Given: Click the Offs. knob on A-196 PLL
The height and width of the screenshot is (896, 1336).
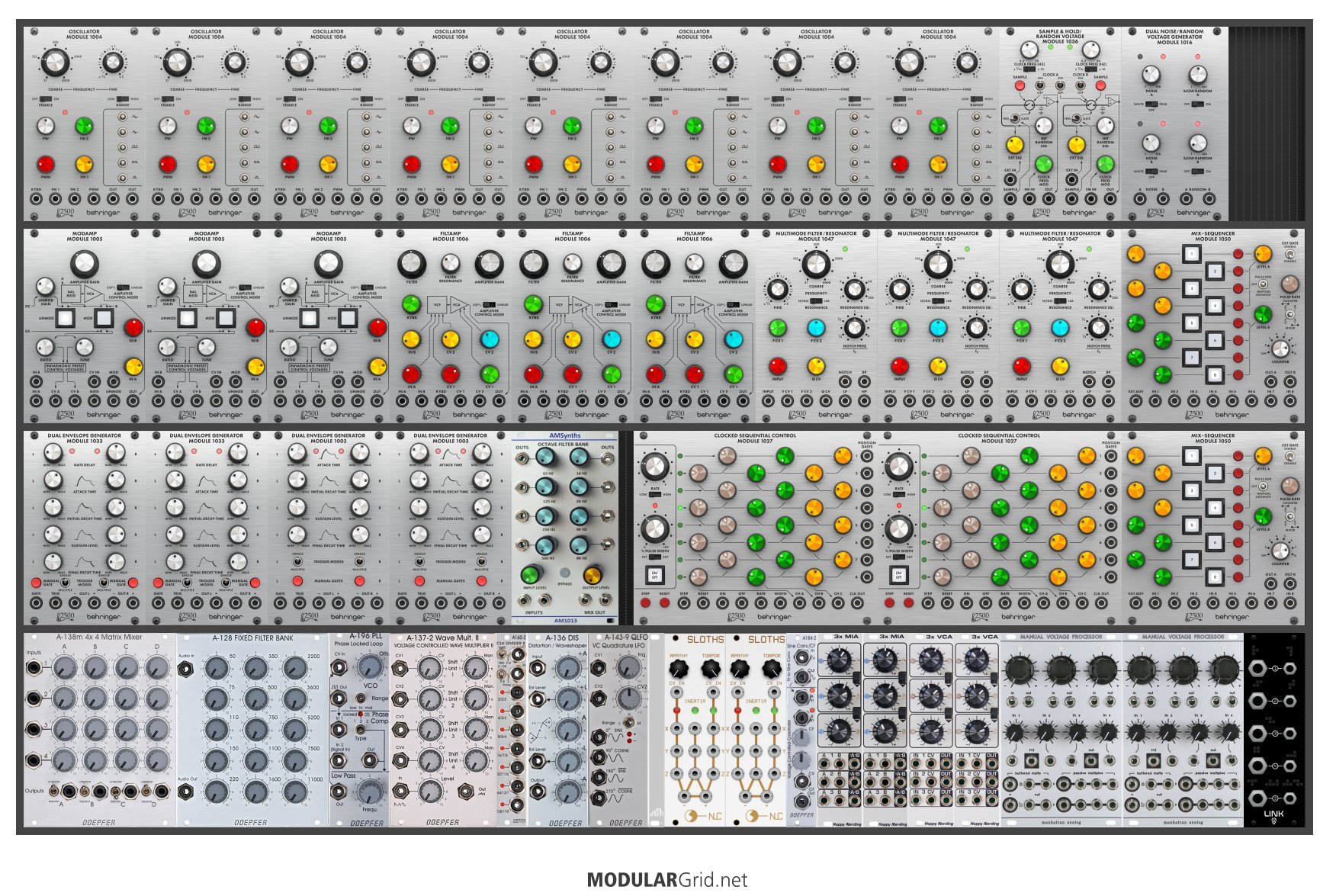Looking at the screenshot, I should [x=371, y=667].
